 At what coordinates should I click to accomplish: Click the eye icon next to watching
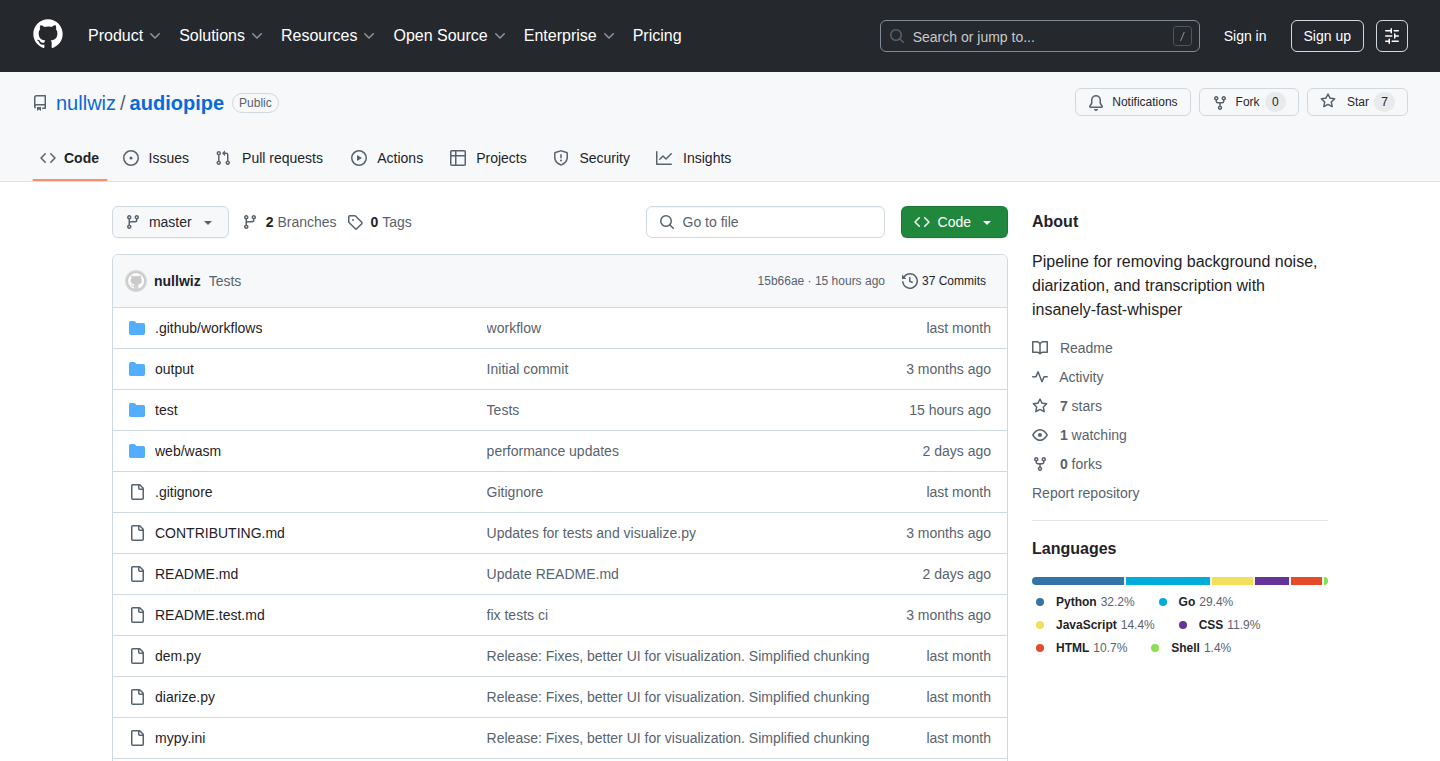tap(1040, 435)
